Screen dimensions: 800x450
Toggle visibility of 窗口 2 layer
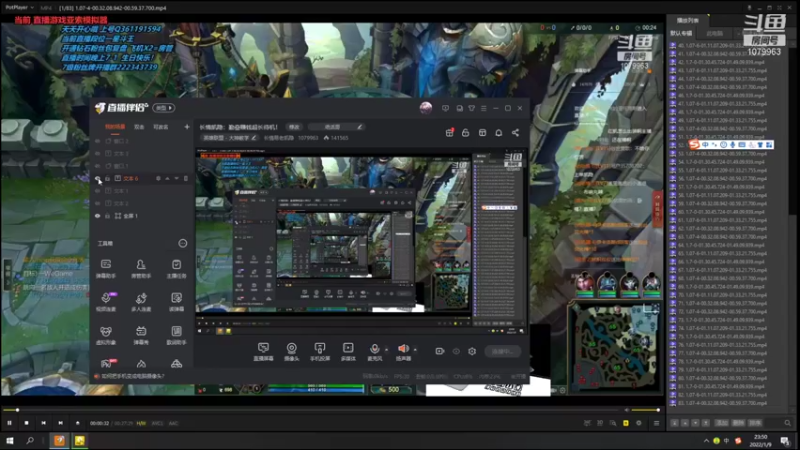[x=97, y=141]
